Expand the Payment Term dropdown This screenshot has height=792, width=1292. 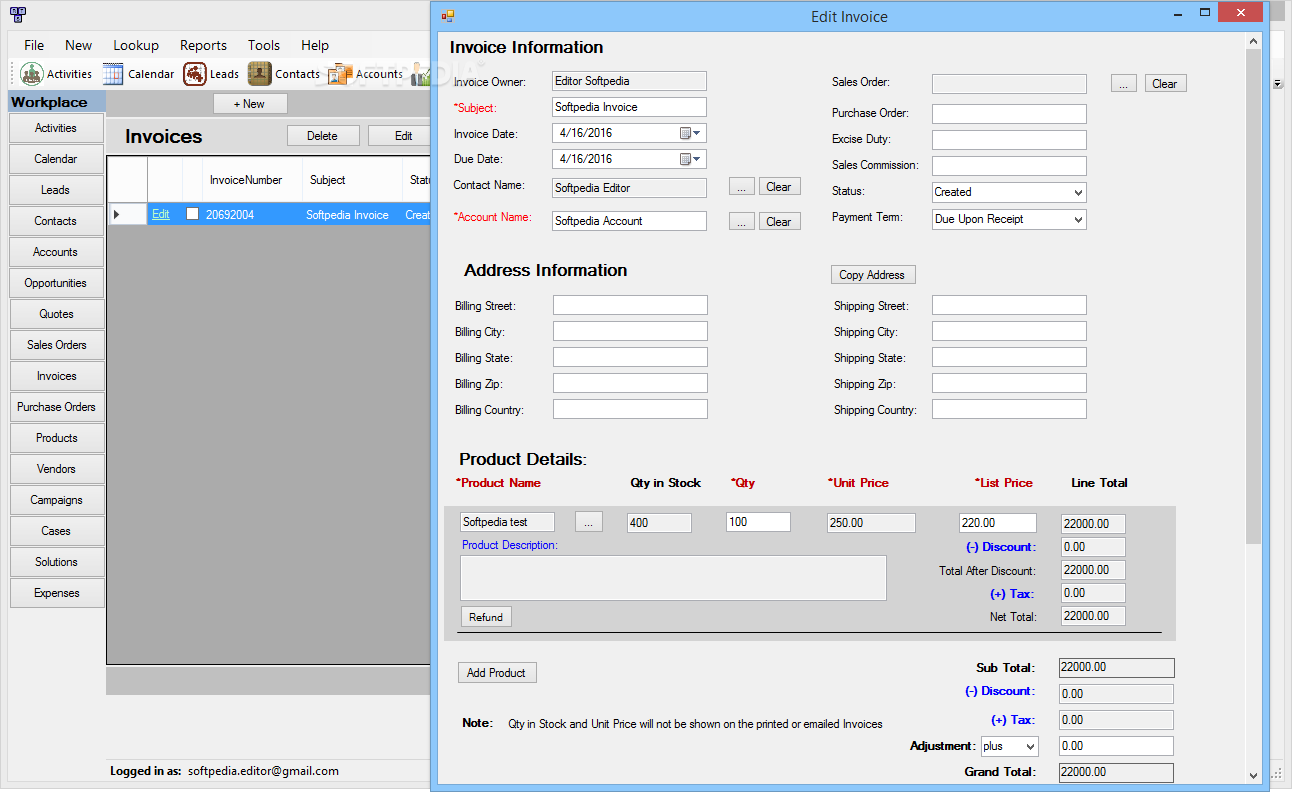pyautogui.click(x=1077, y=219)
